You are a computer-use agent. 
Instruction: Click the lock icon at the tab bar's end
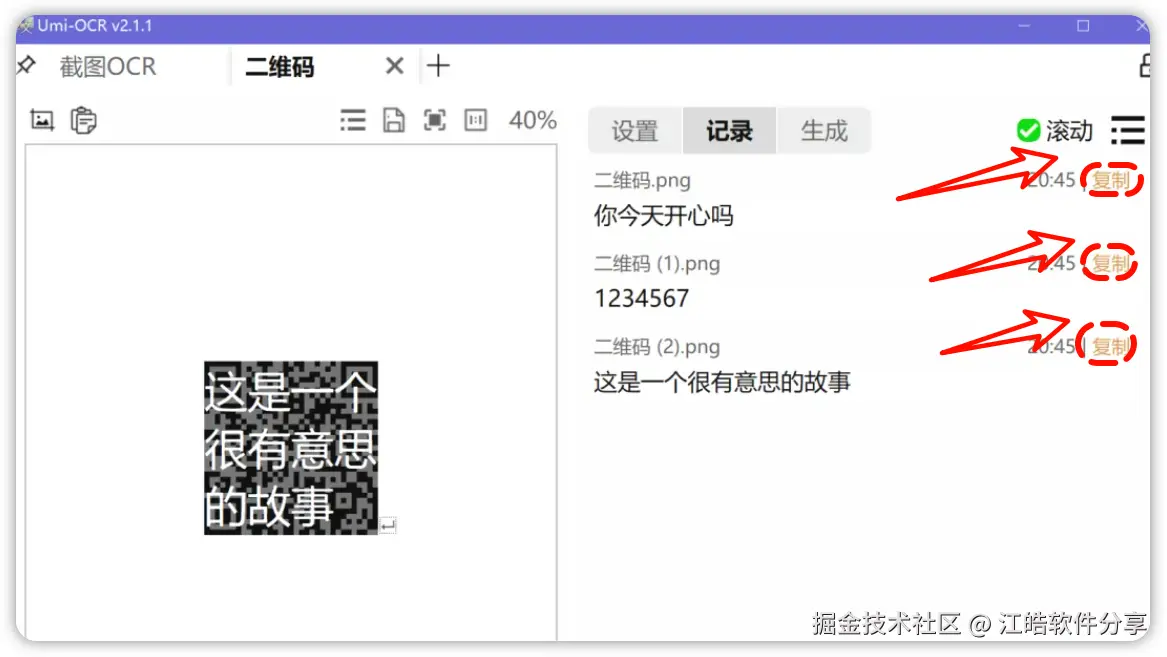1145,66
